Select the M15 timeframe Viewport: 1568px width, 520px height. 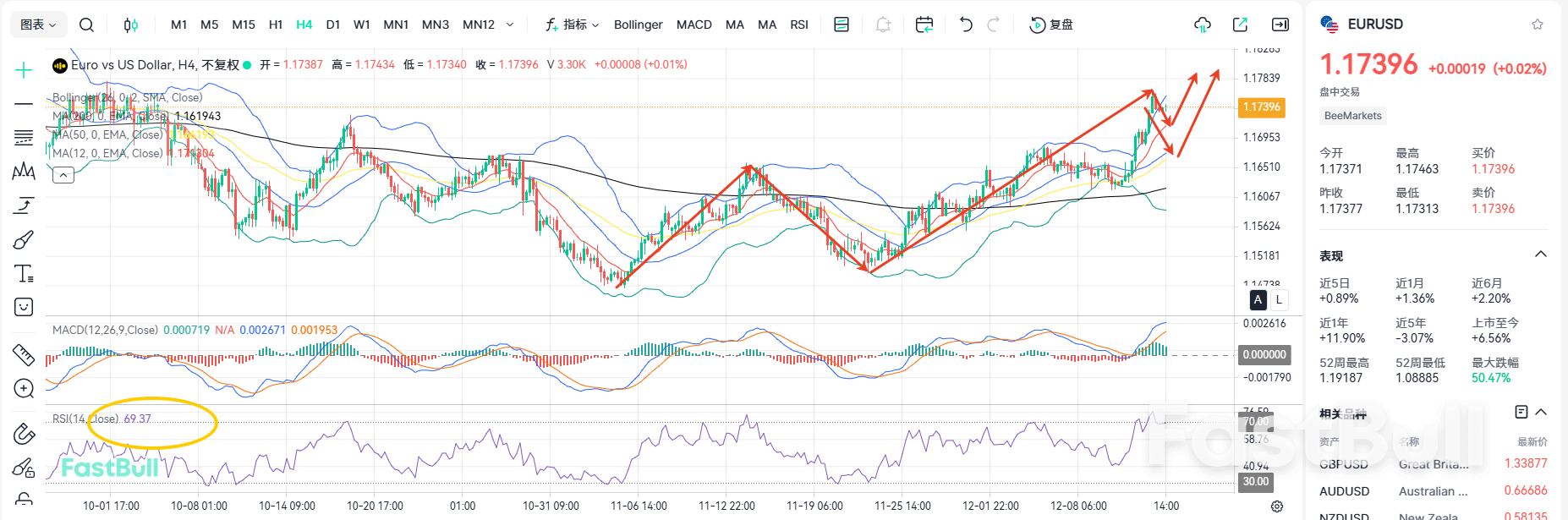(244, 25)
